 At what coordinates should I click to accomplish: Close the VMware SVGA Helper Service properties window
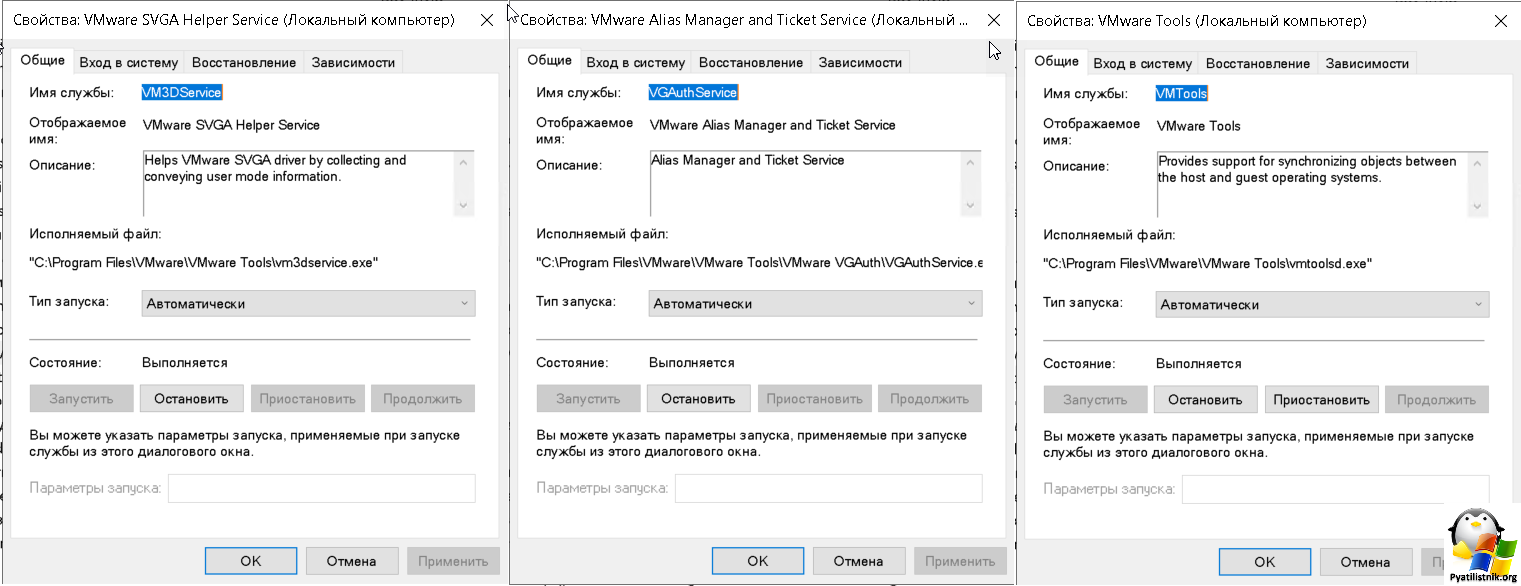(486, 20)
